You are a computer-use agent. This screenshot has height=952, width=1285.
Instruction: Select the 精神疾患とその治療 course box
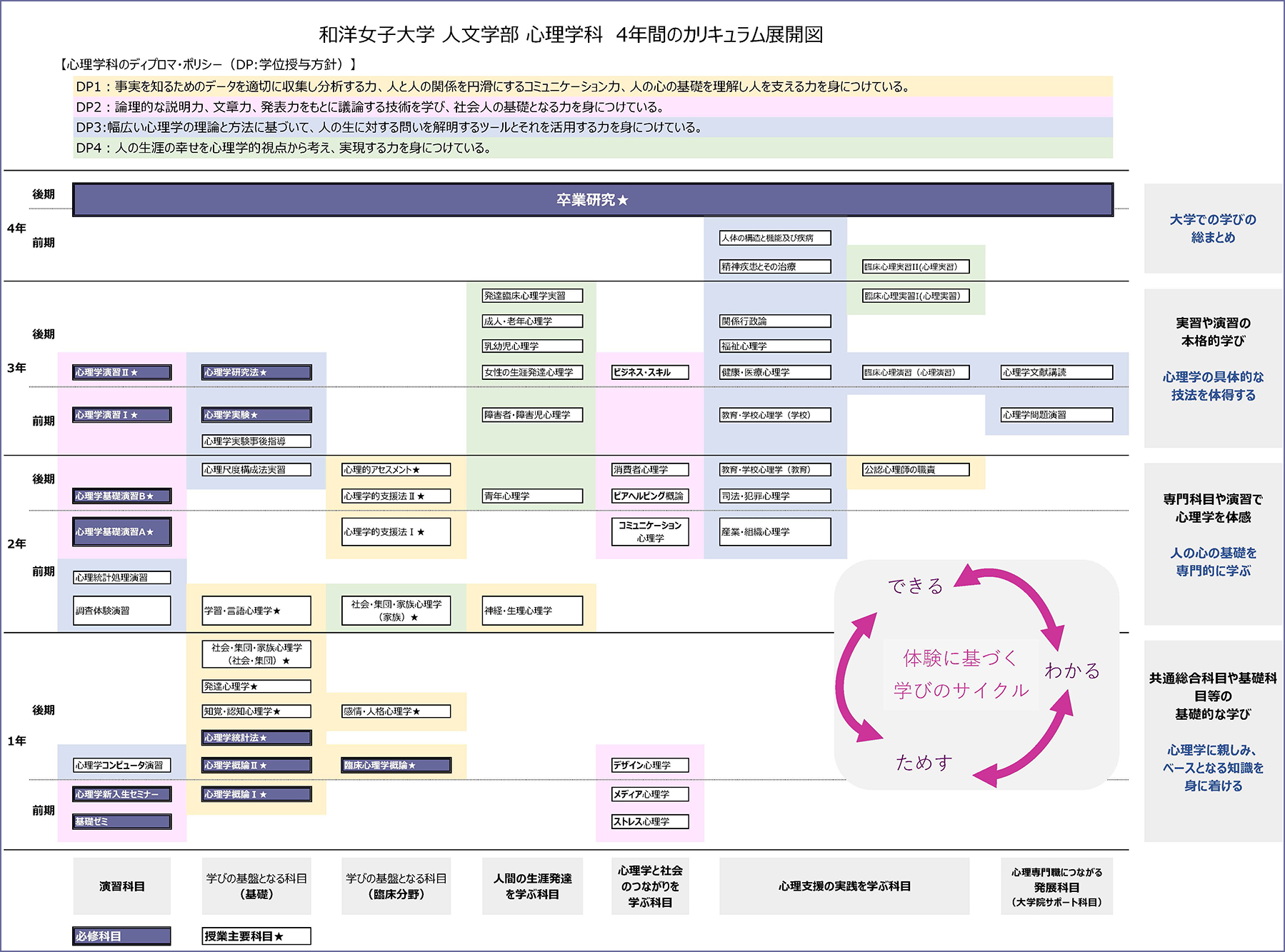point(775,266)
